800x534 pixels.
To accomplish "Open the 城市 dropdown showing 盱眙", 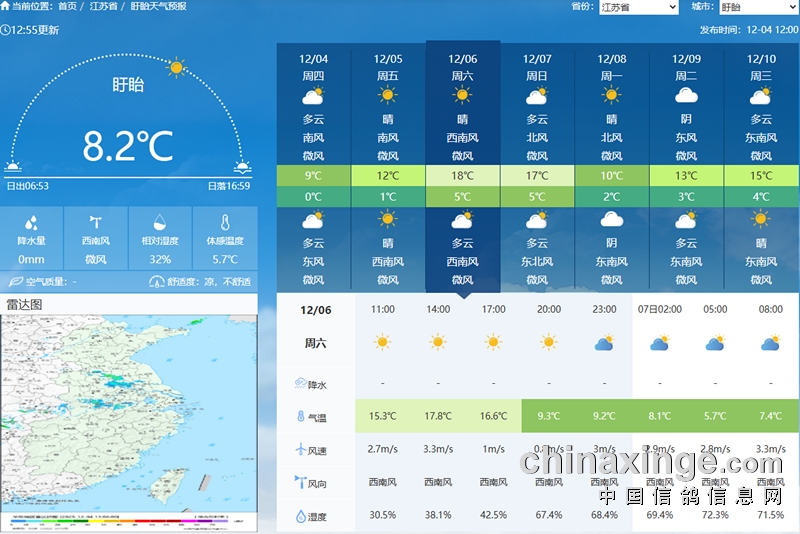I will (x=759, y=7).
